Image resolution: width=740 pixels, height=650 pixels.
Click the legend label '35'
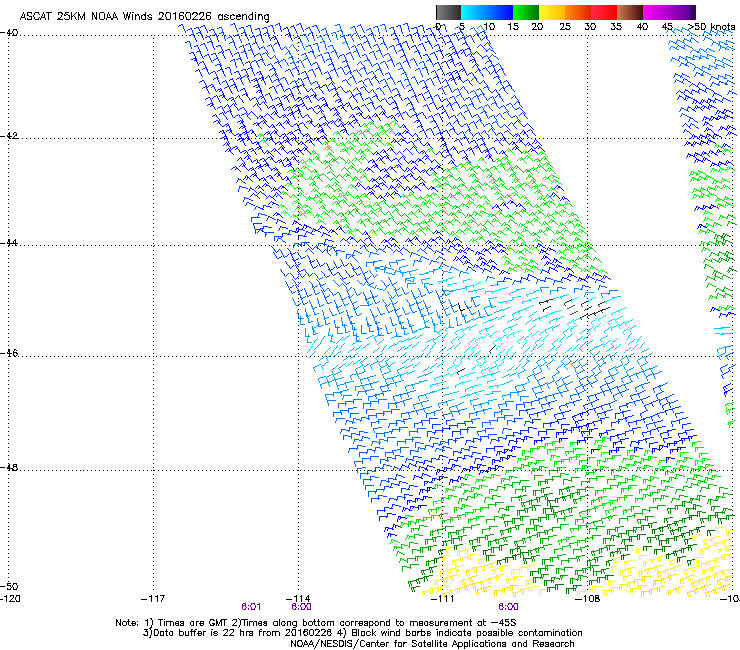616,27
